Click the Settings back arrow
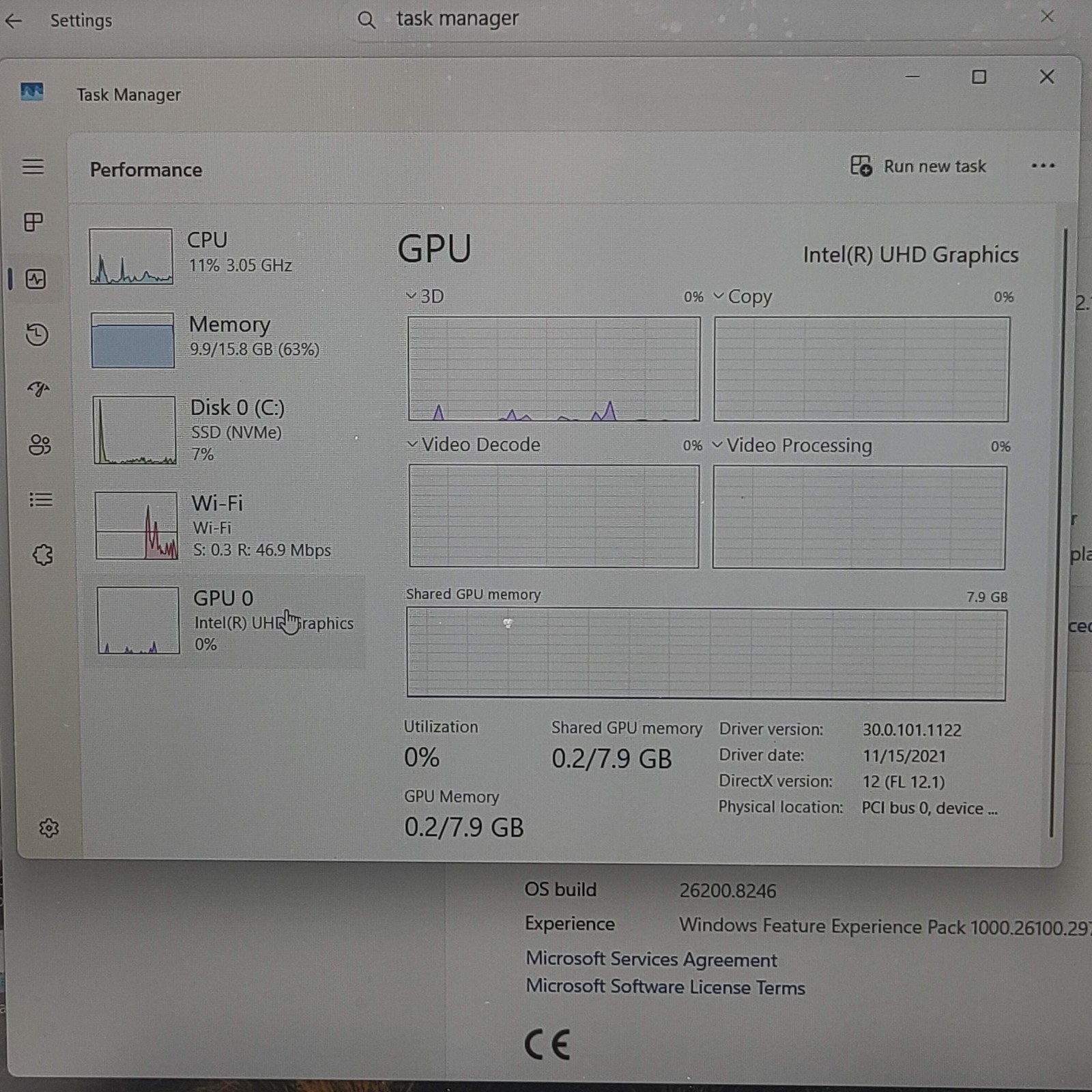The image size is (1092, 1092). pyautogui.click(x=14, y=21)
